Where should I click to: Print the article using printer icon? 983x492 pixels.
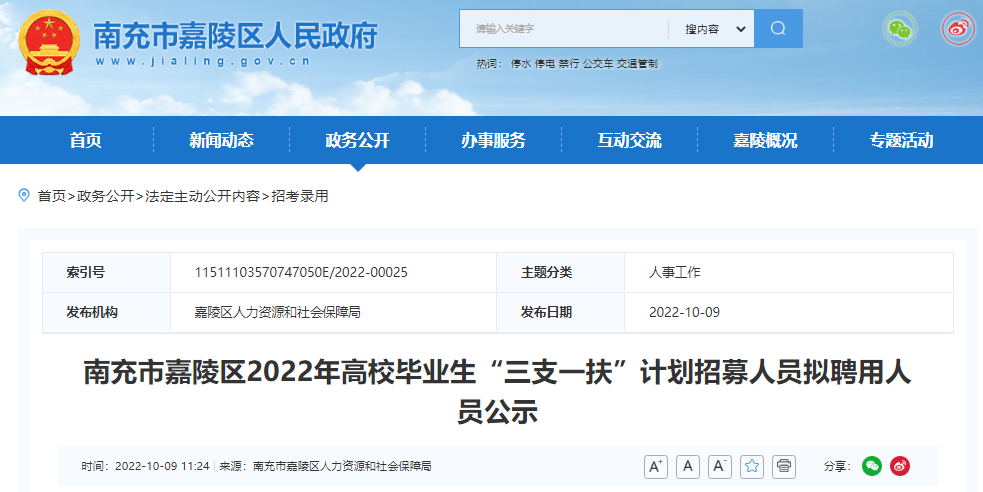point(785,466)
